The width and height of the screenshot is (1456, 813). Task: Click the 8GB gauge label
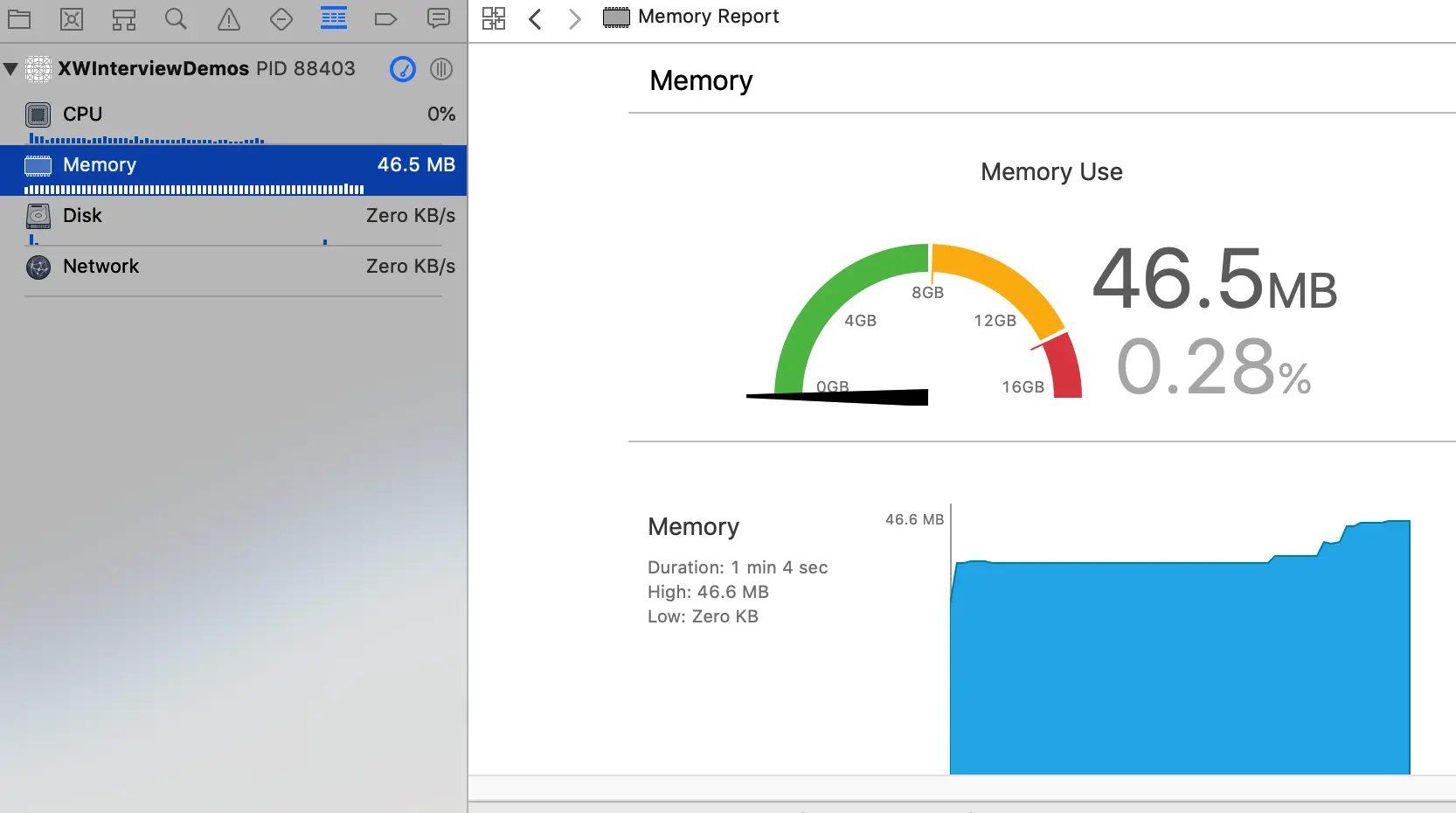click(928, 293)
